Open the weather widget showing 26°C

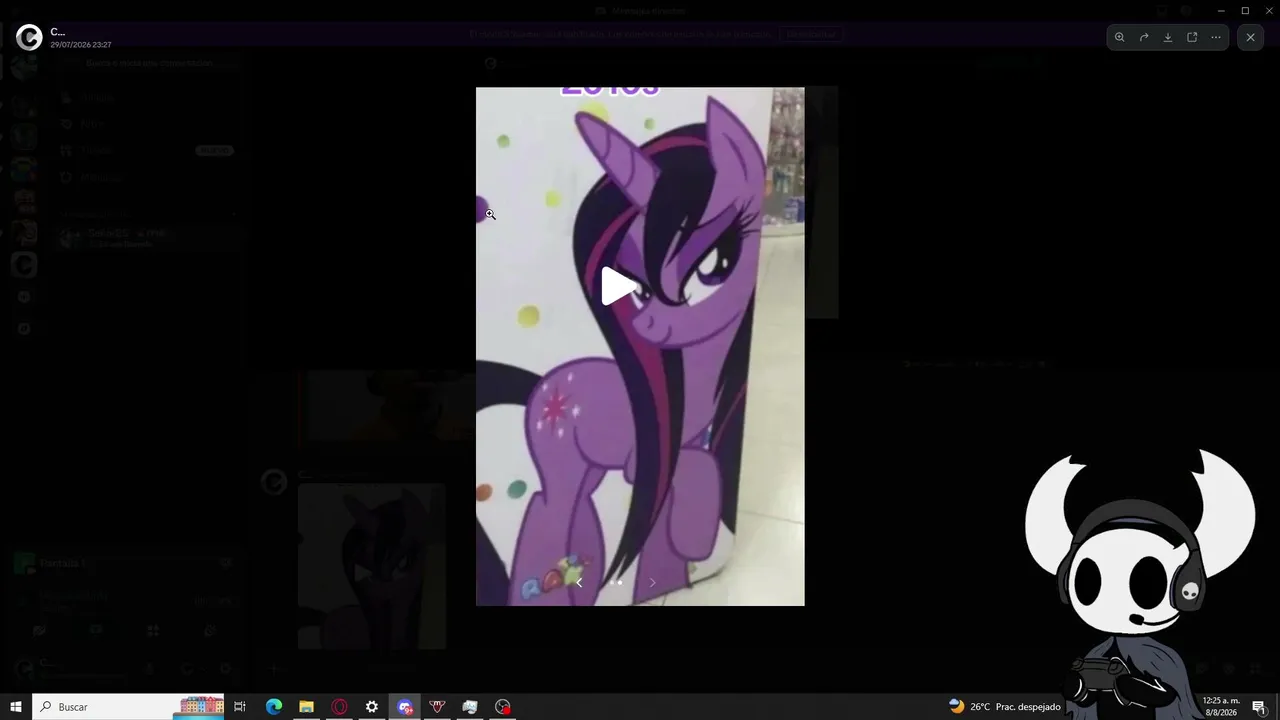coord(1004,707)
